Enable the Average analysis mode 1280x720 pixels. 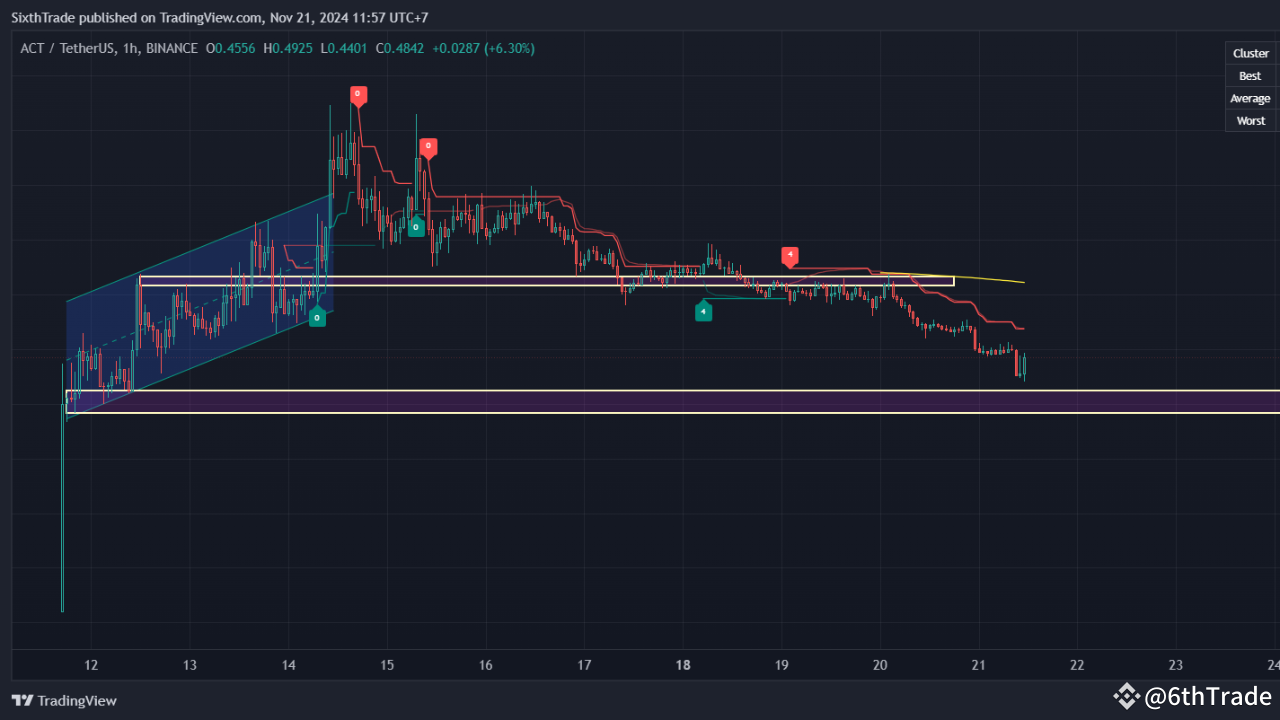[1250, 98]
